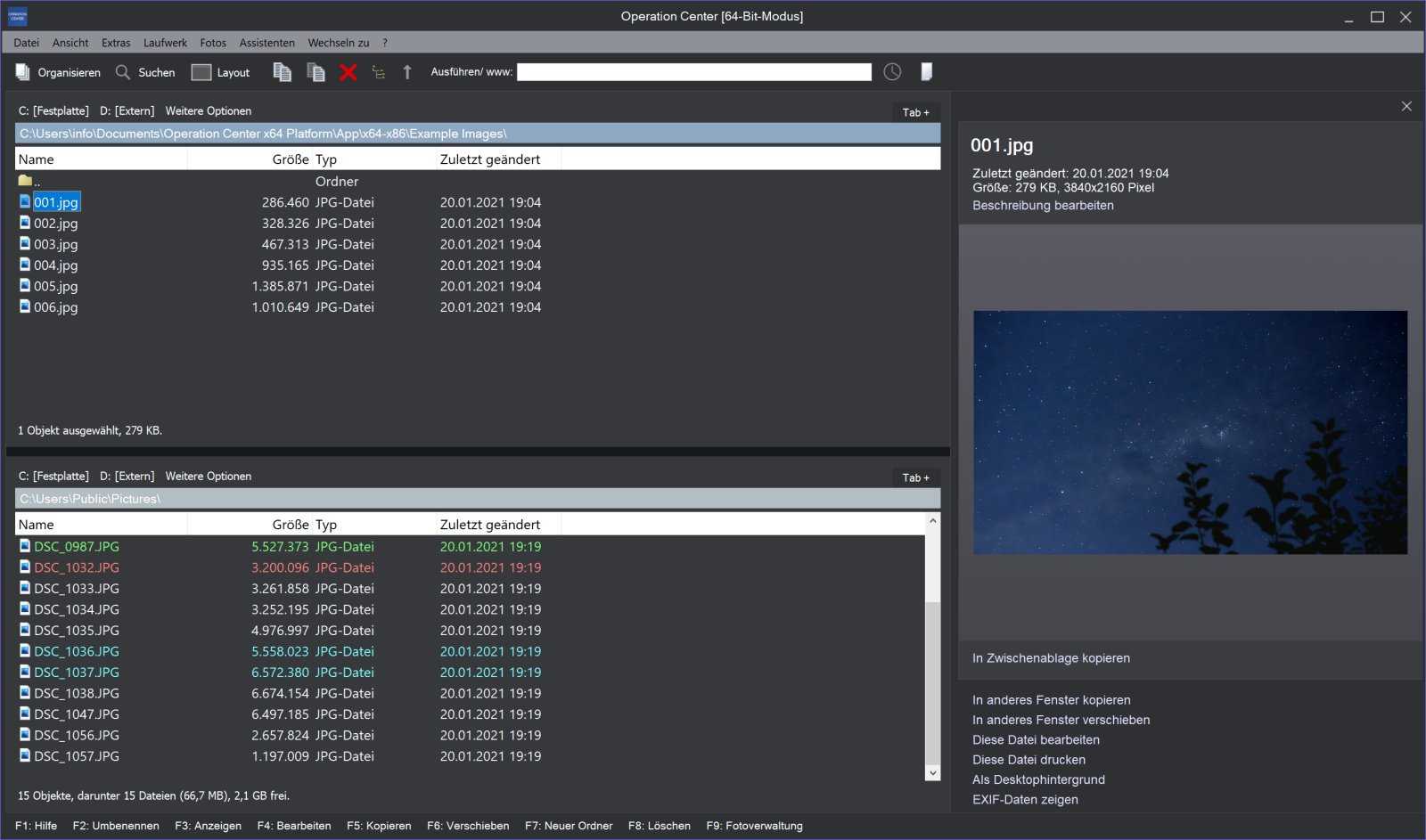Open the Datei menu
The width and height of the screenshot is (1426, 840).
27,43
